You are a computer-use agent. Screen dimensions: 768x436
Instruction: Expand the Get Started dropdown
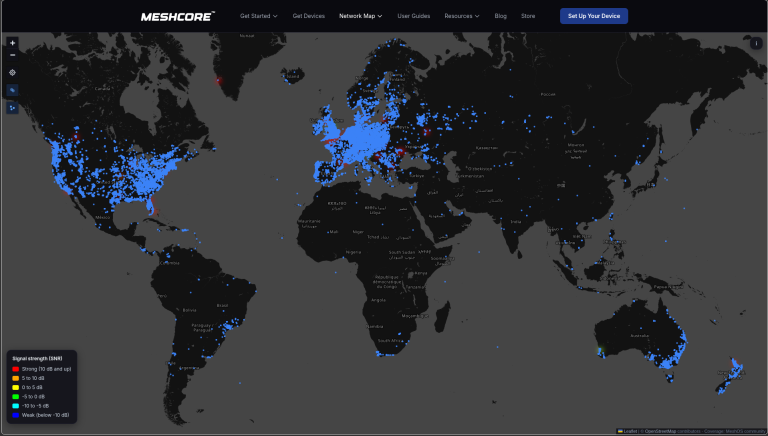tap(259, 16)
